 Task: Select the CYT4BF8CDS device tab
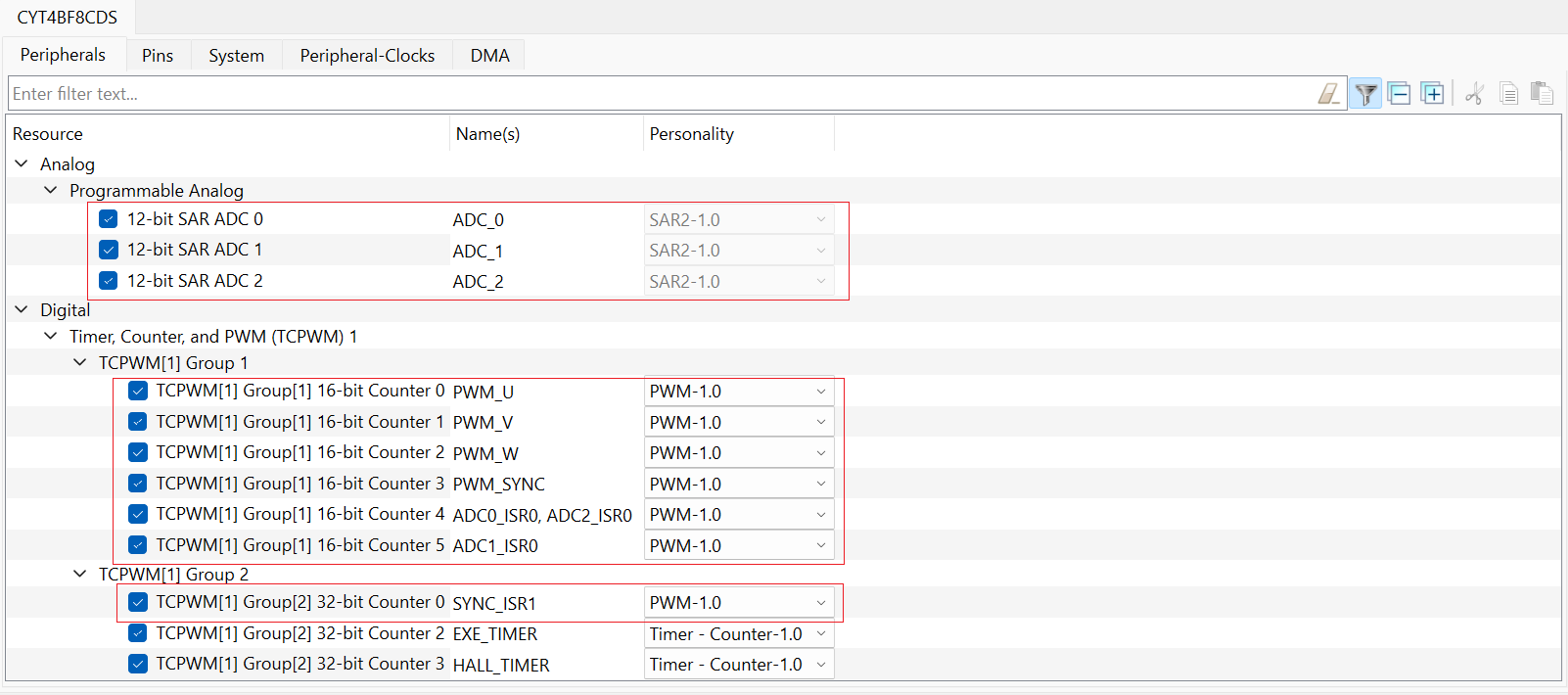point(67,18)
